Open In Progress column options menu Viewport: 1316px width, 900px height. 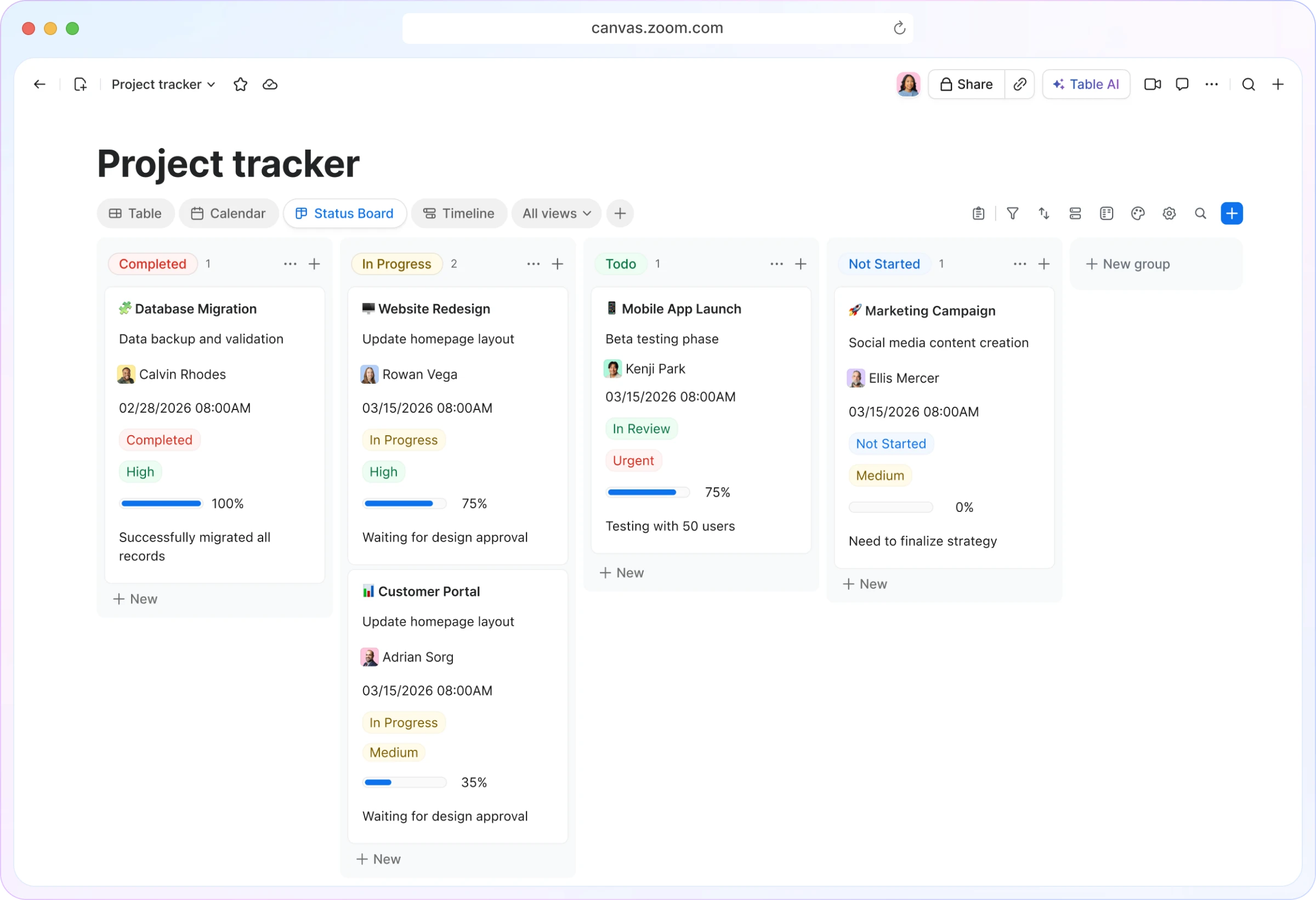[534, 264]
